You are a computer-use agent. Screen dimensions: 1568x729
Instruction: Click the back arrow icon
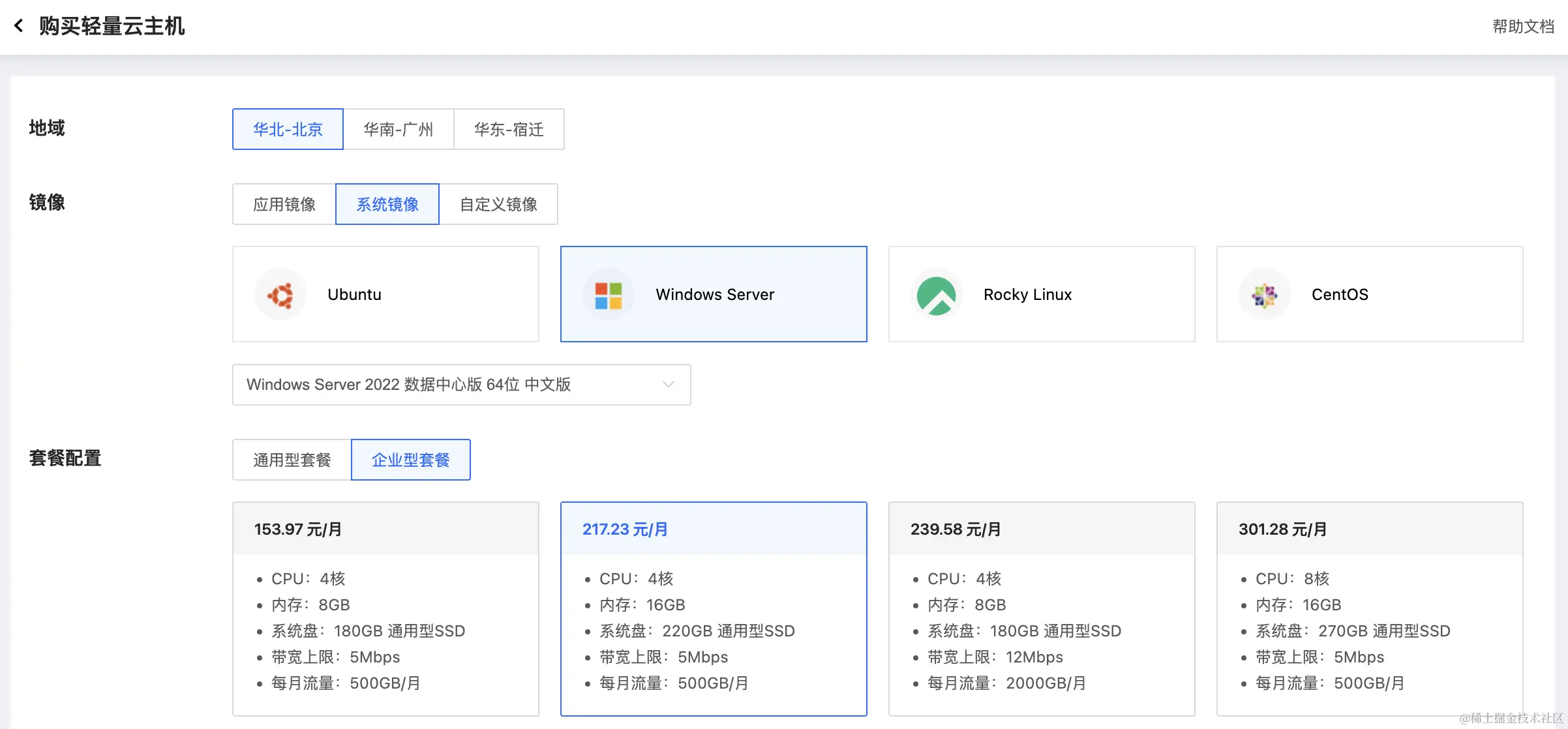click(19, 25)
